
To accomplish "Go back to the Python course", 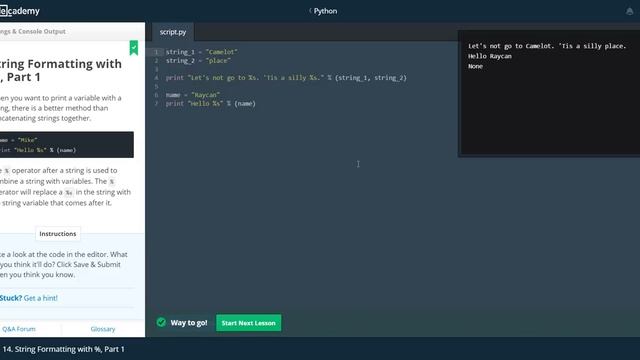I will click(x=322, y=11).
